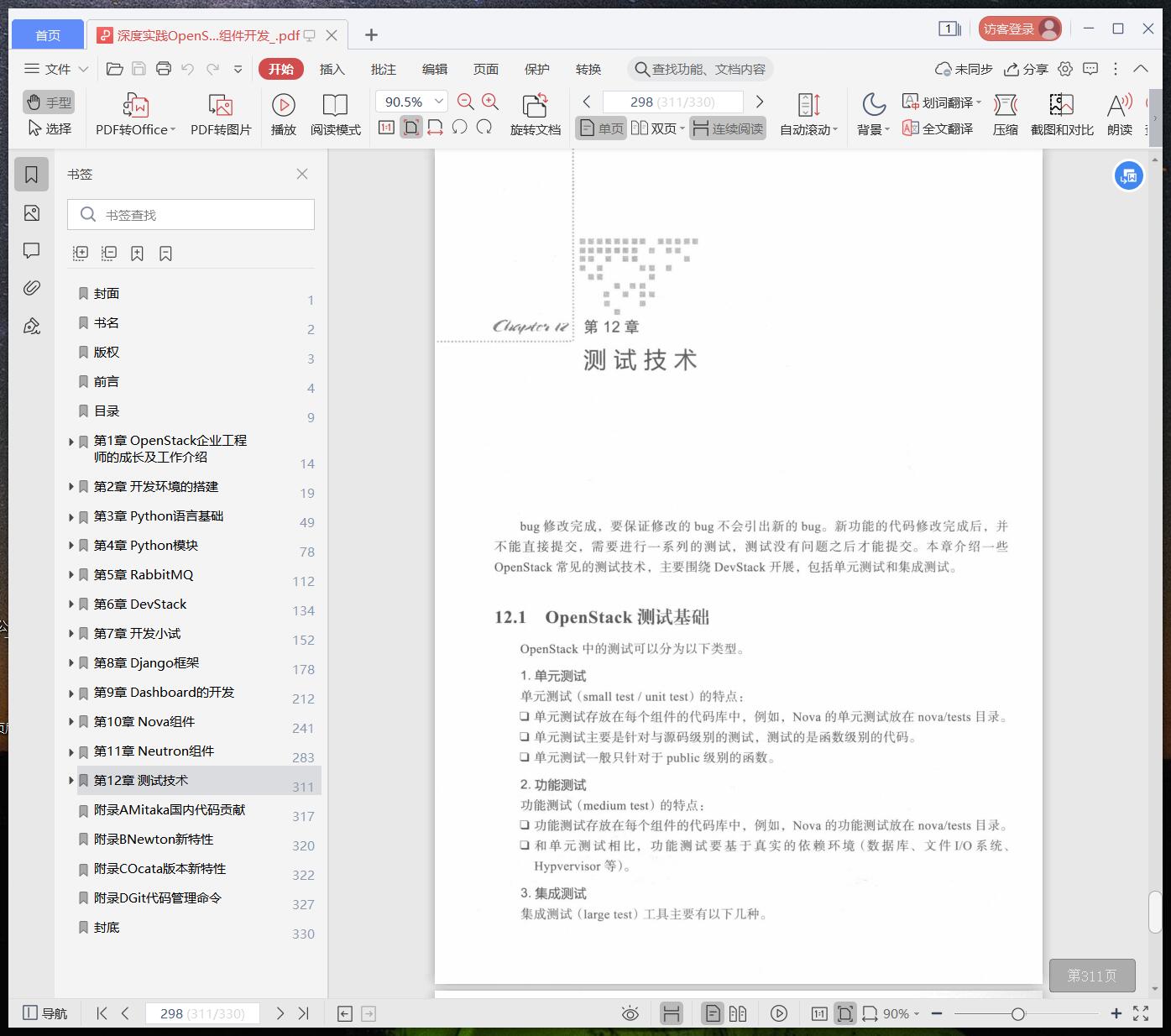Select 批注 ribbon tab
Image resolution: width=1171 pixels, height=1036 pixels.
384,69
